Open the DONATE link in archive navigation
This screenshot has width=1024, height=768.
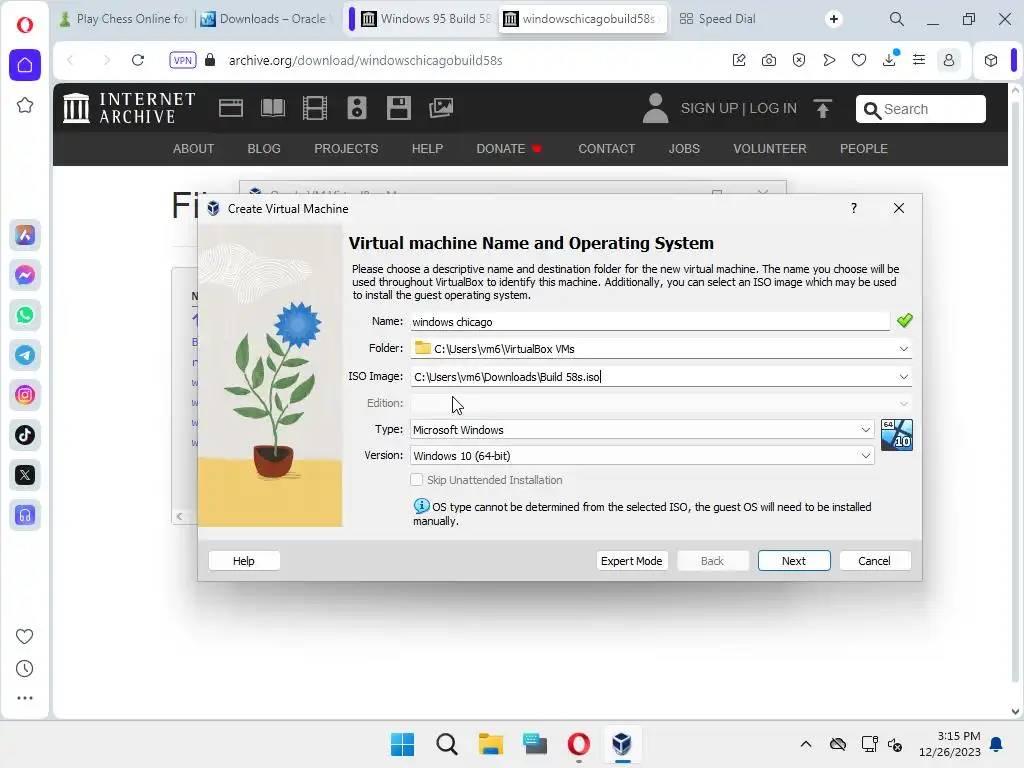pyautogui.click(x=509, y=149)
